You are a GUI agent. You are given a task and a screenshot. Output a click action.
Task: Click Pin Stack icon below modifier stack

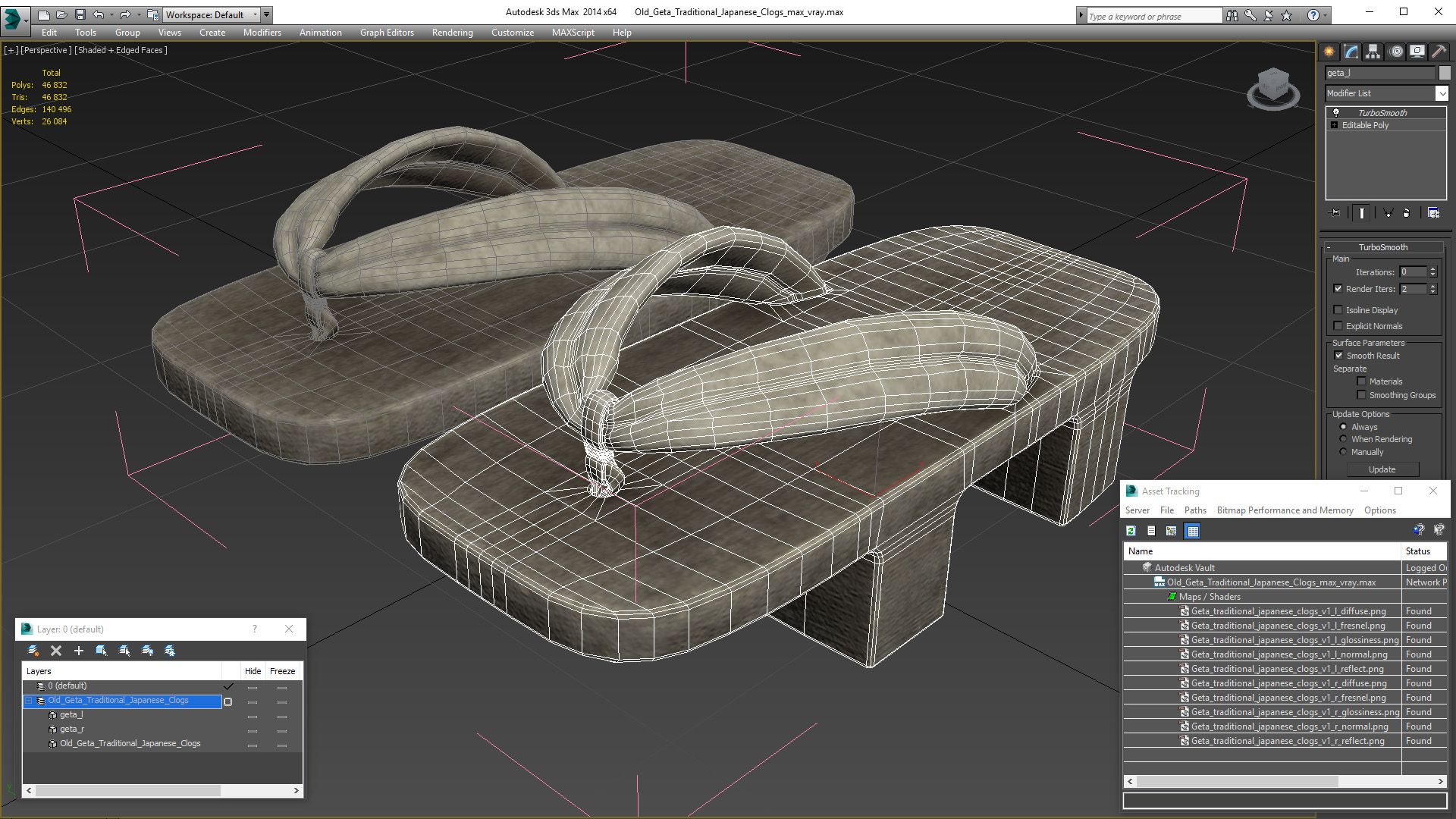click(1335, 213)
